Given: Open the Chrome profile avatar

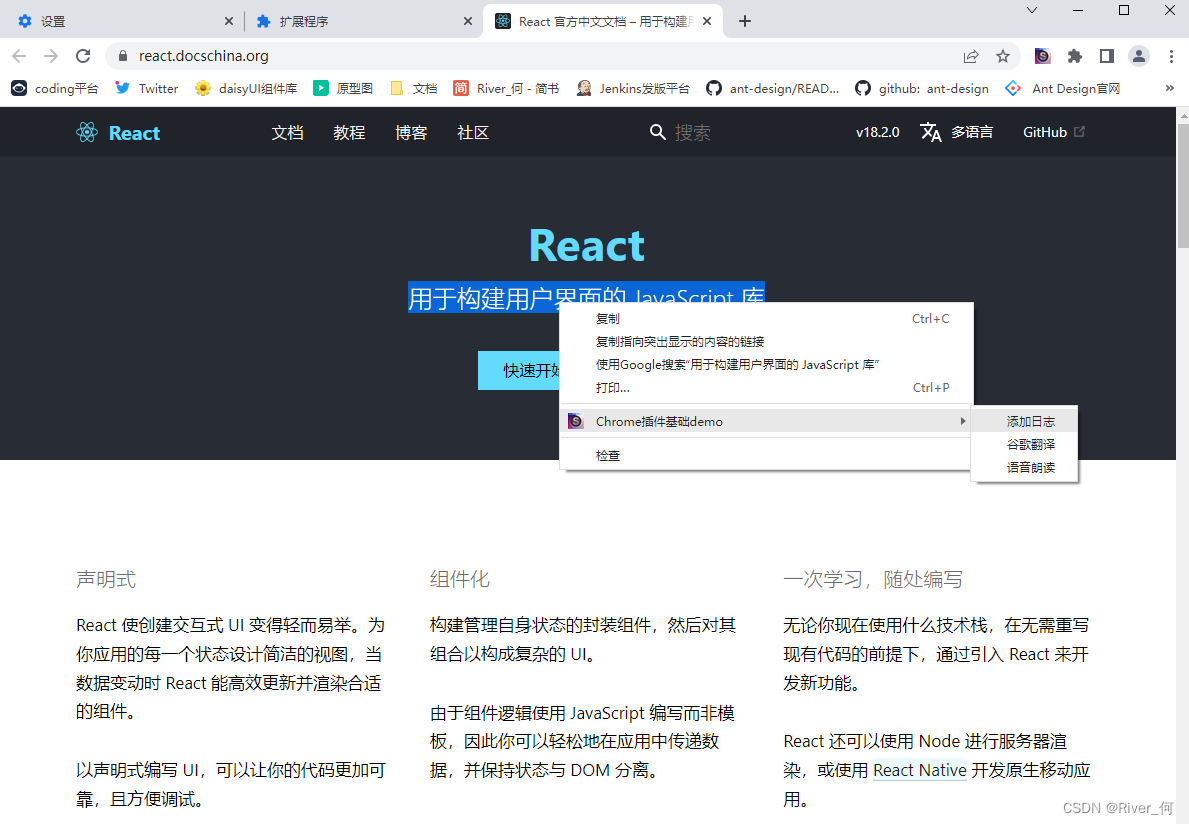Looking at the screenshot, I should pos(1138,56).
